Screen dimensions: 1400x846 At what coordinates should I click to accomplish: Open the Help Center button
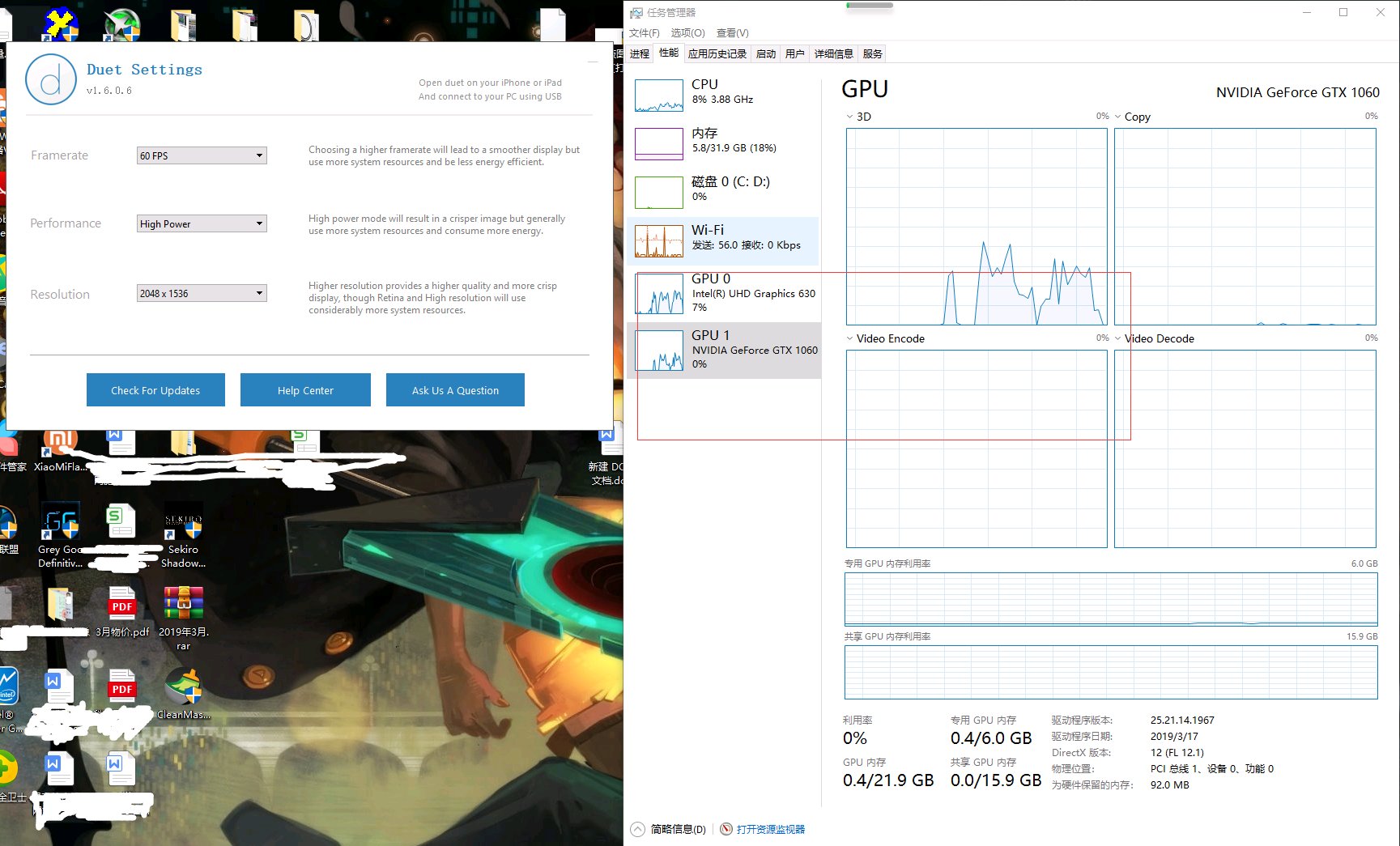tap(305, 390)
